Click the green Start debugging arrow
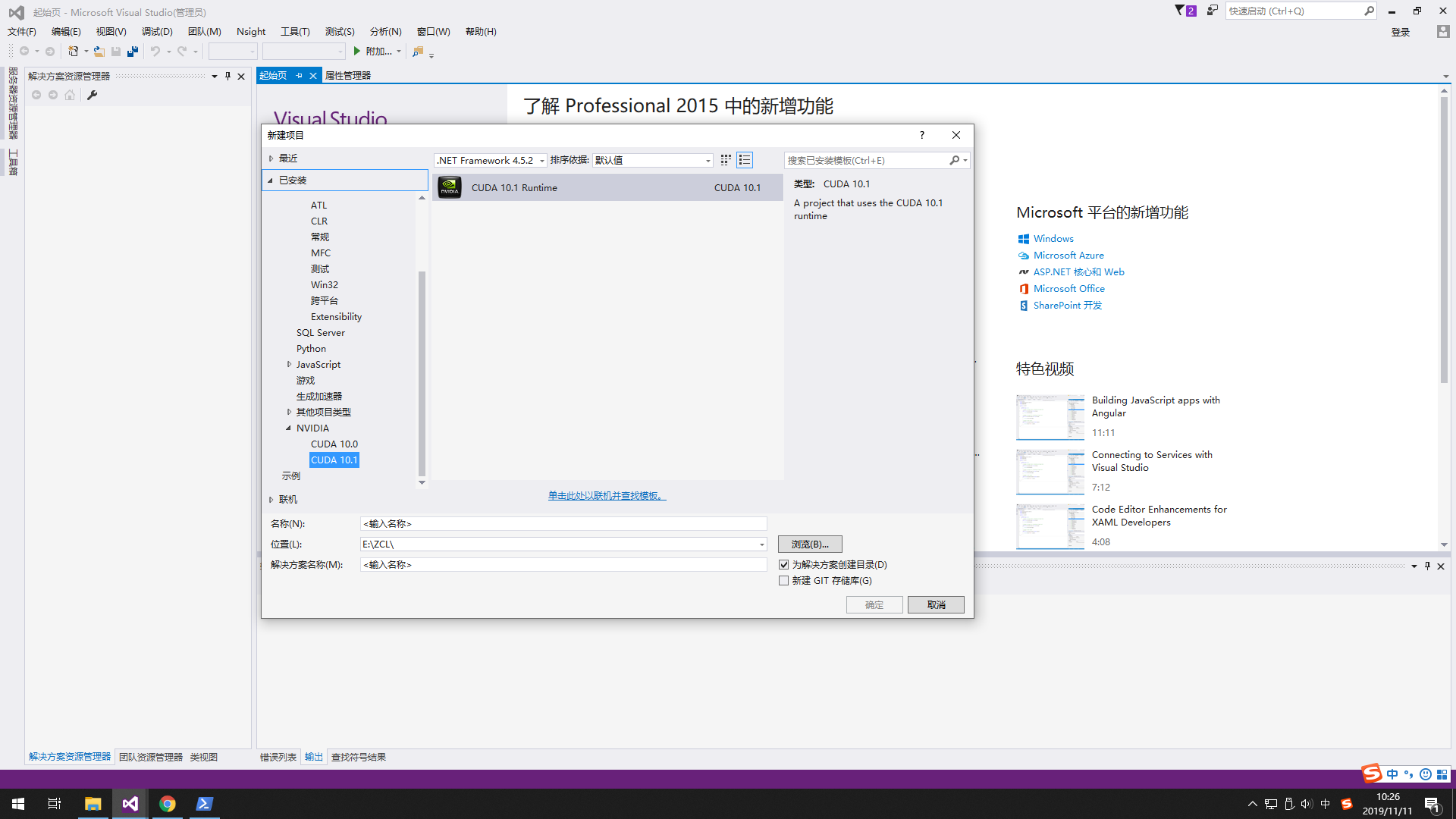The height and width of the screenshot is (819, 1456). click(x=356, y=51)
